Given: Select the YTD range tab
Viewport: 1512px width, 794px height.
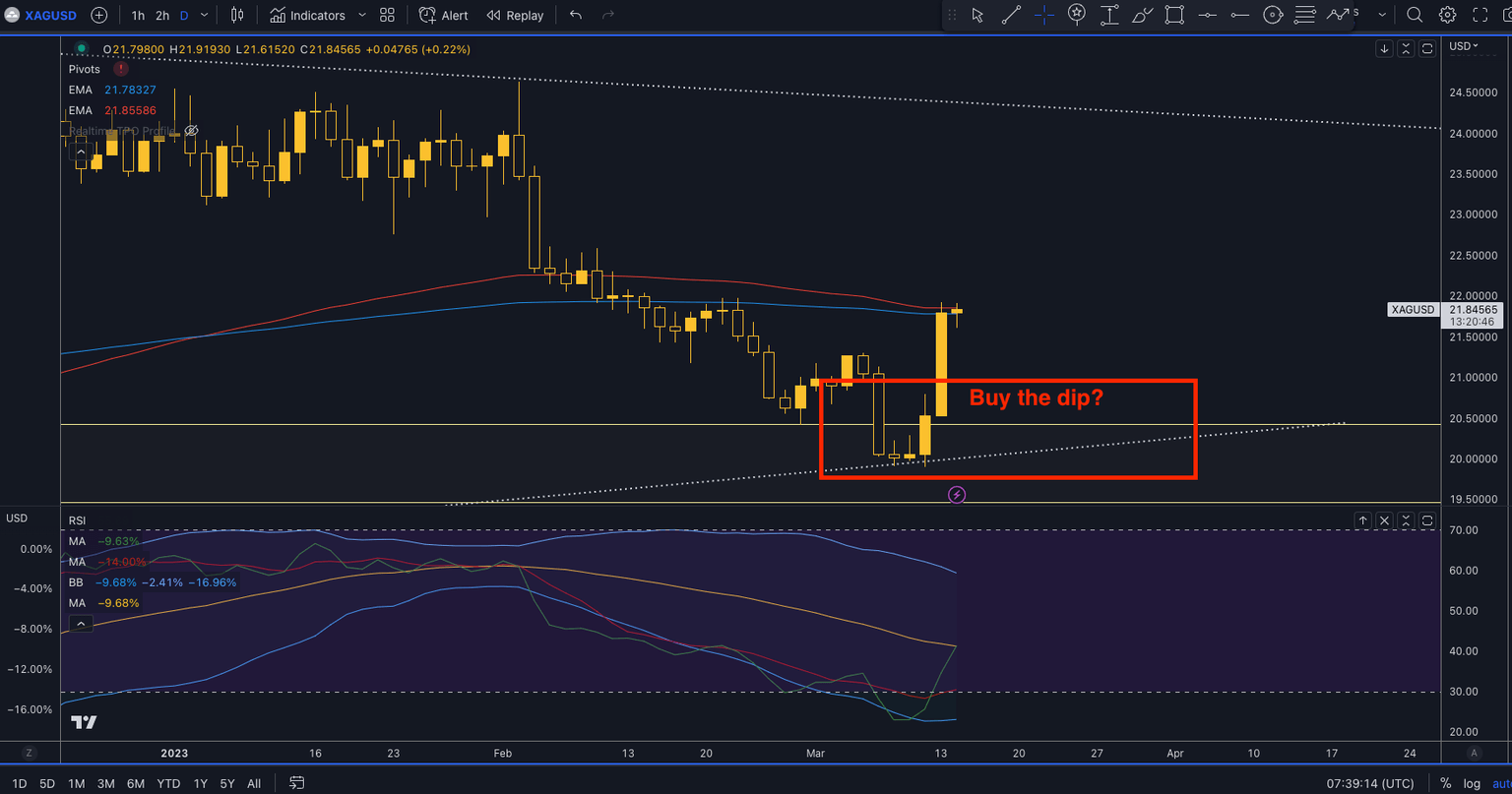Looking at the screenshot, I should [x=168, y=783].
